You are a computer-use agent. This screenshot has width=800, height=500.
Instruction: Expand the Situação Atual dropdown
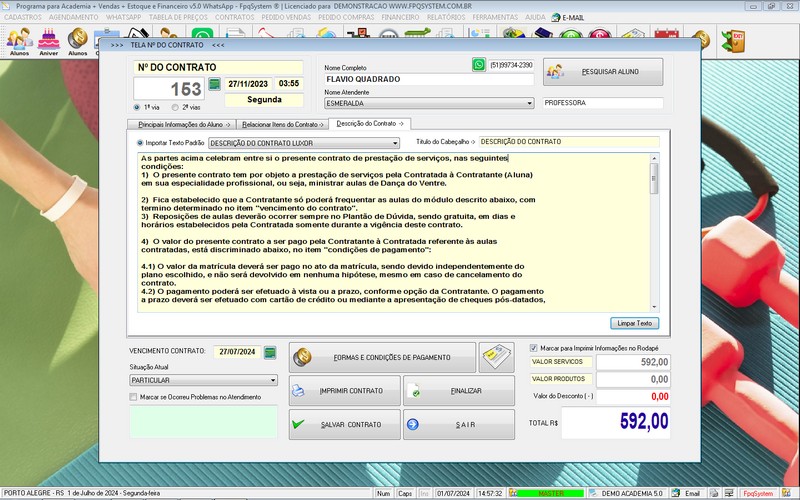tap(272, 380)
